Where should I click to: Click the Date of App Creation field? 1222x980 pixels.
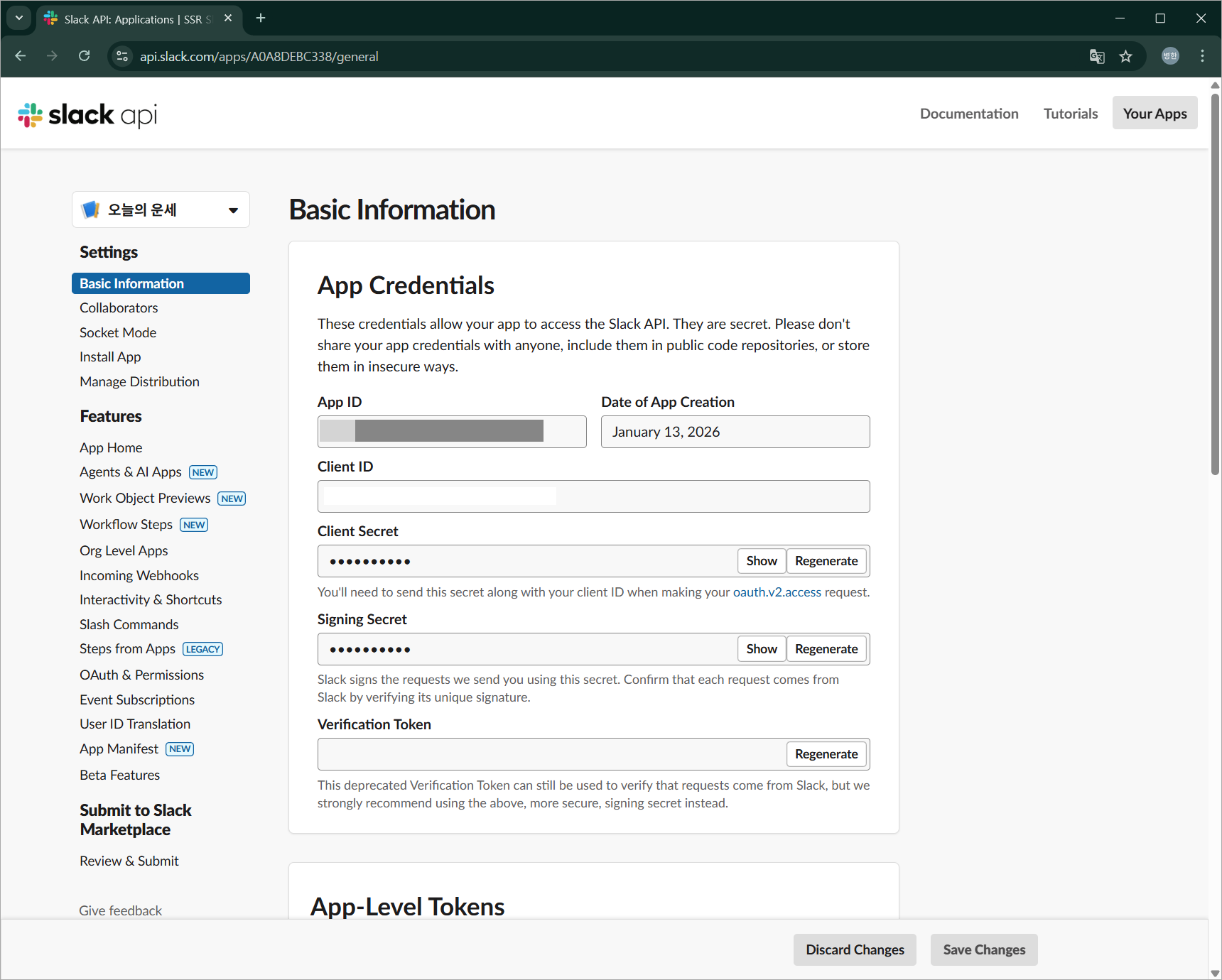735,432
